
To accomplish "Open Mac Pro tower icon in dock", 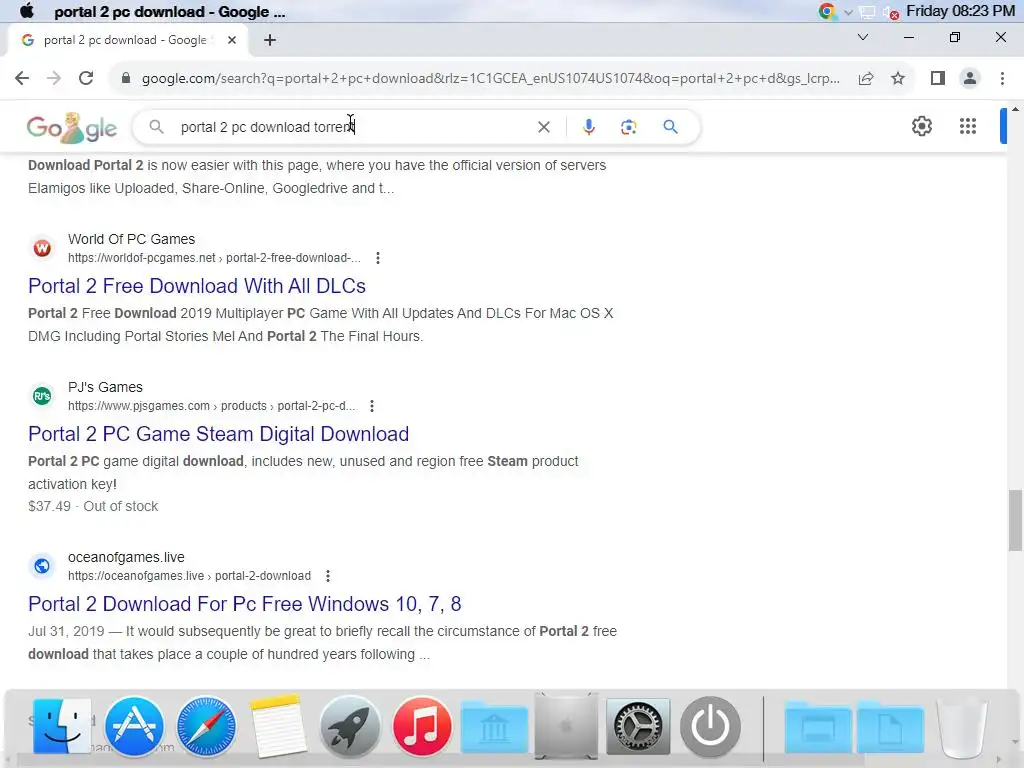I will [566, 726].
